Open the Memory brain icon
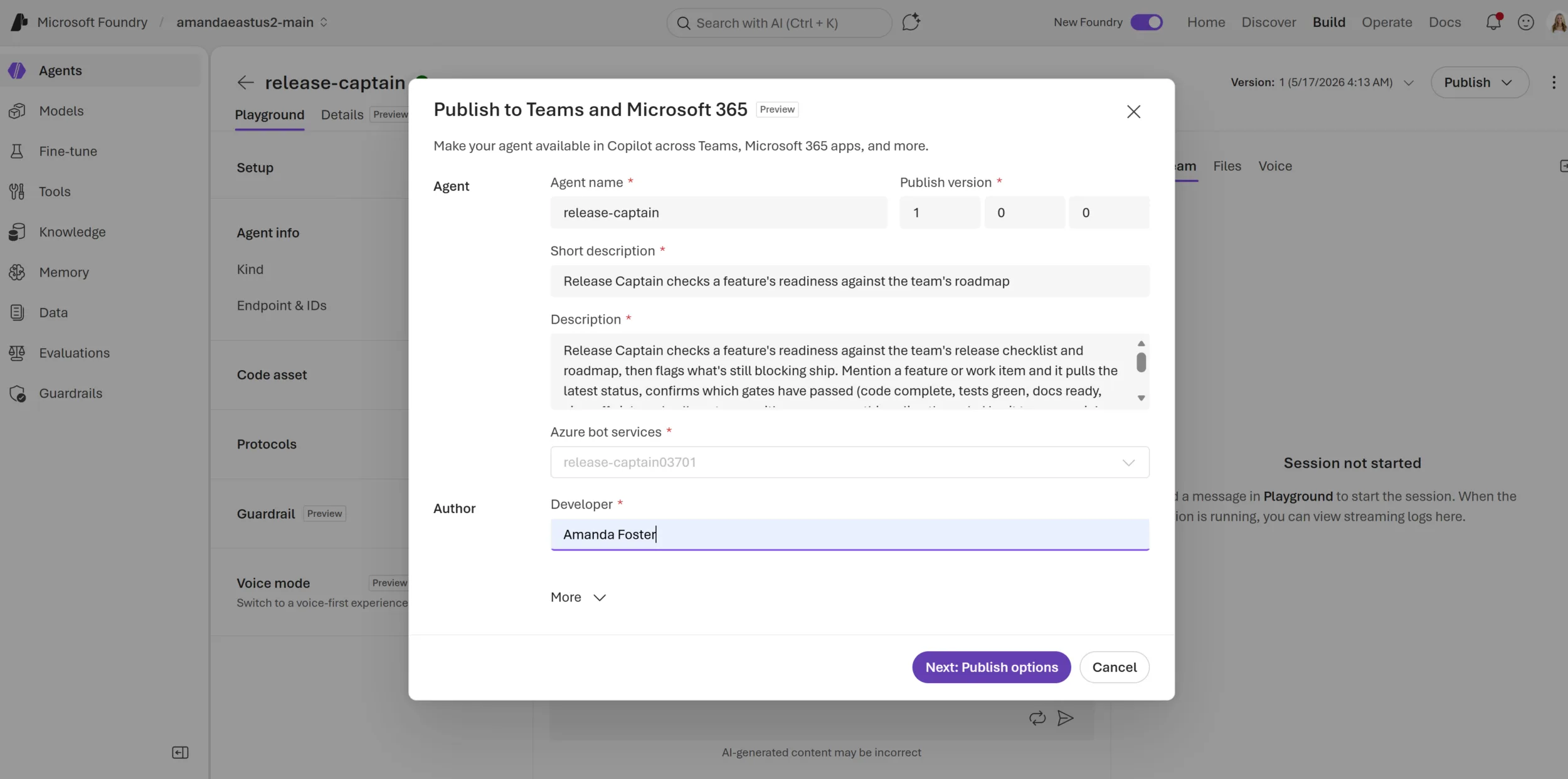This screenshot has height=779, width=1568. click(x=17, y=272)
